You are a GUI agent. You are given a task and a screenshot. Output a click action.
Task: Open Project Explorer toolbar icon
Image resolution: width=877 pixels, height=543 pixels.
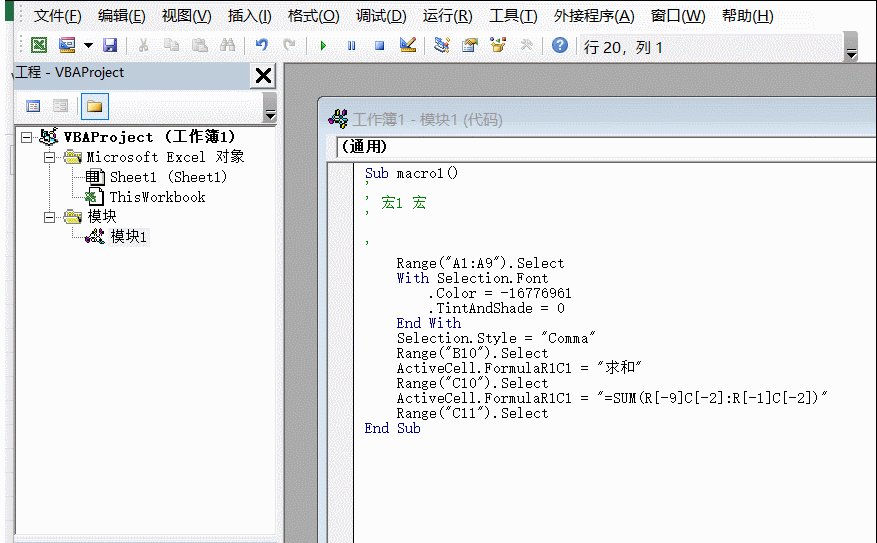[x=442, y=45]
